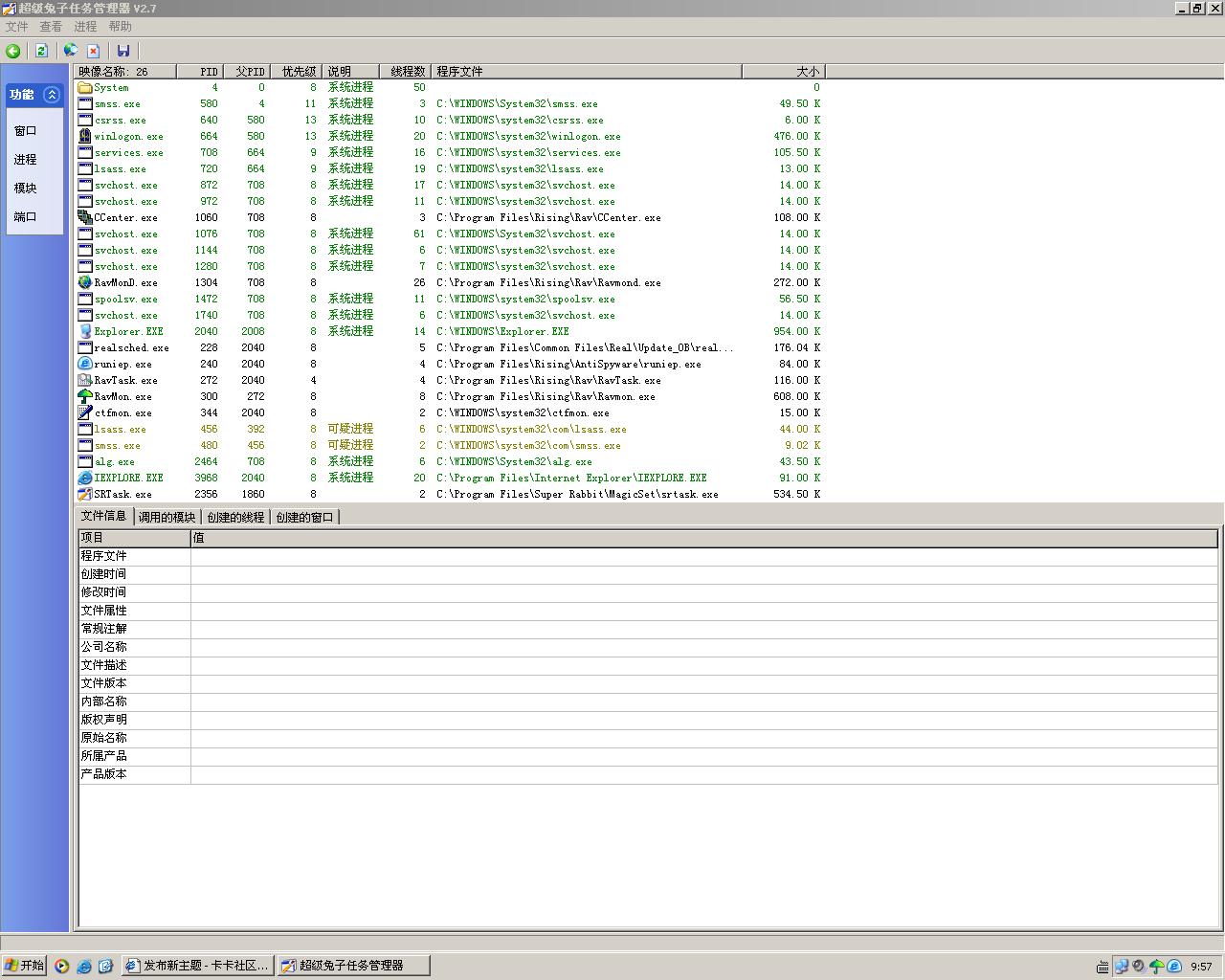Screen dimensions: 1225x980
Task: Select 进程 in the sidebar
Action: [x=26, y=160]
